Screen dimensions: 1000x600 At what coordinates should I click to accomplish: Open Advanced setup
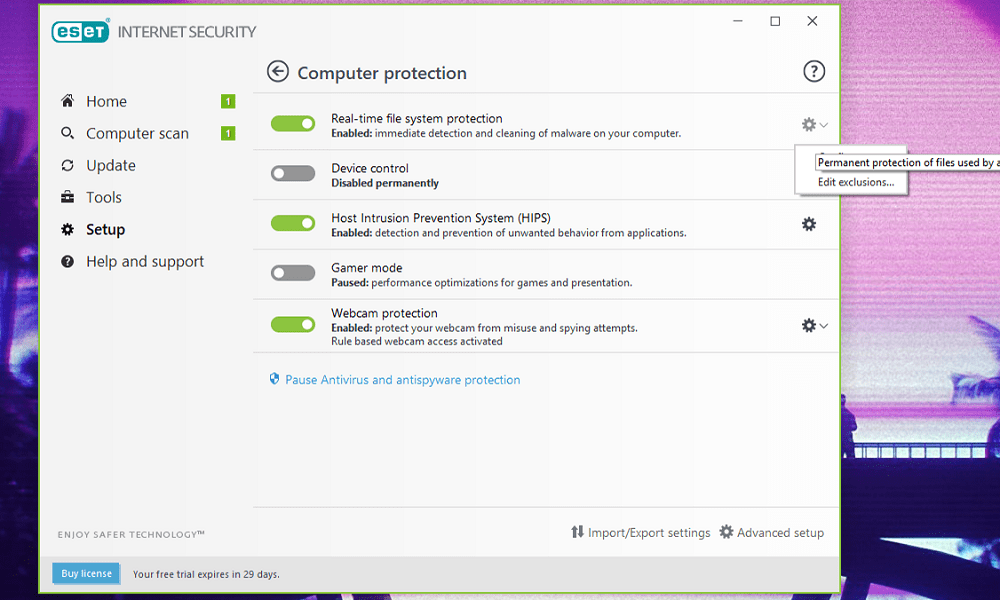point(772,532)
